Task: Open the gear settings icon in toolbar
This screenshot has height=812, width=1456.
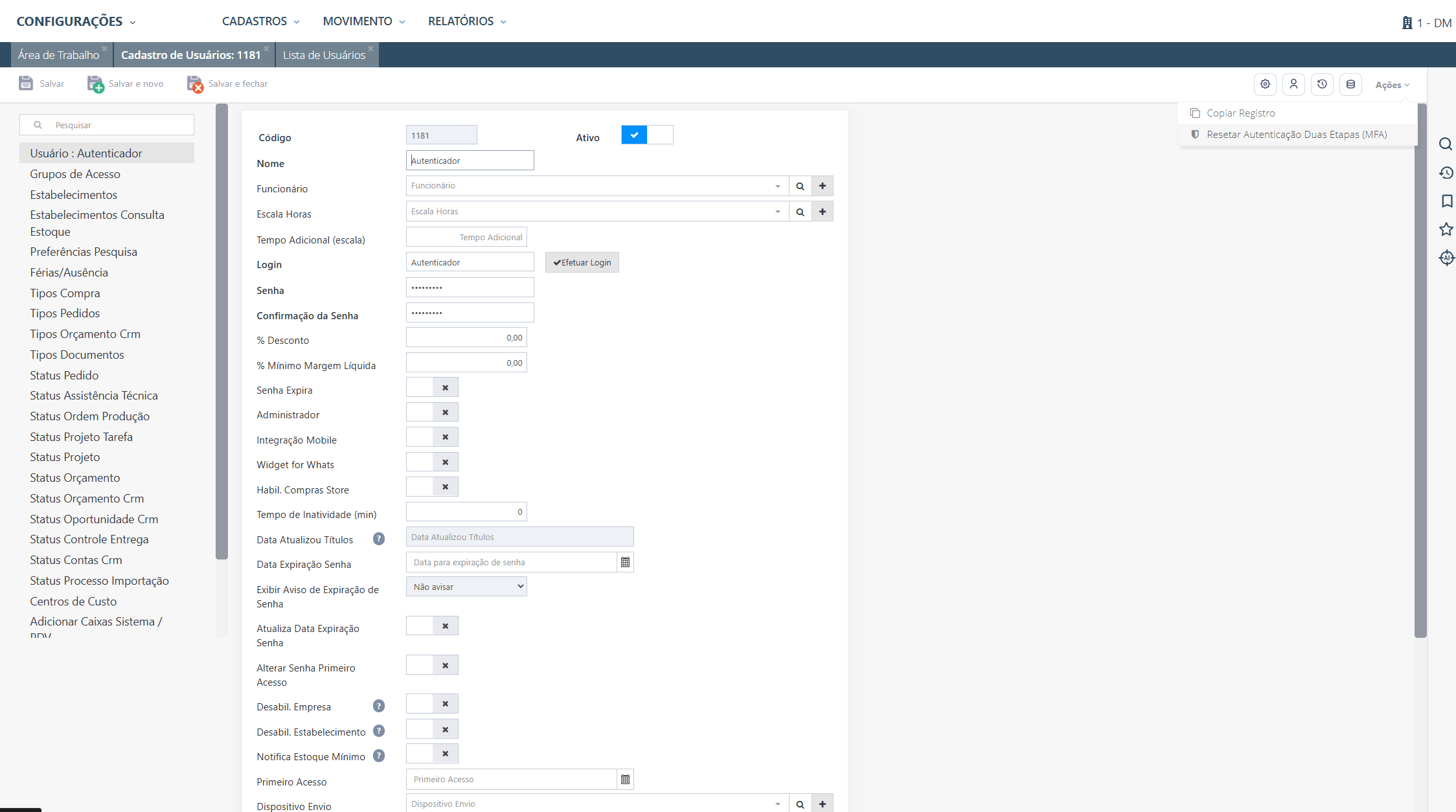Action: point(1265,84)
